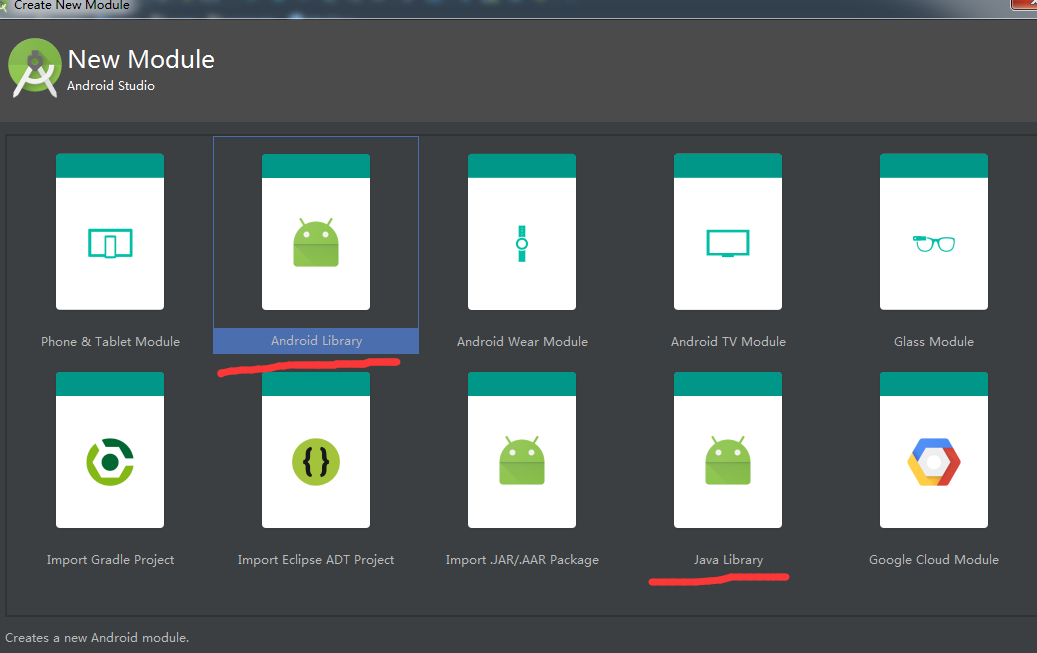Click the "Android Wear Module" label
The height and width of the screenshot is (653, 1037).
522,341
